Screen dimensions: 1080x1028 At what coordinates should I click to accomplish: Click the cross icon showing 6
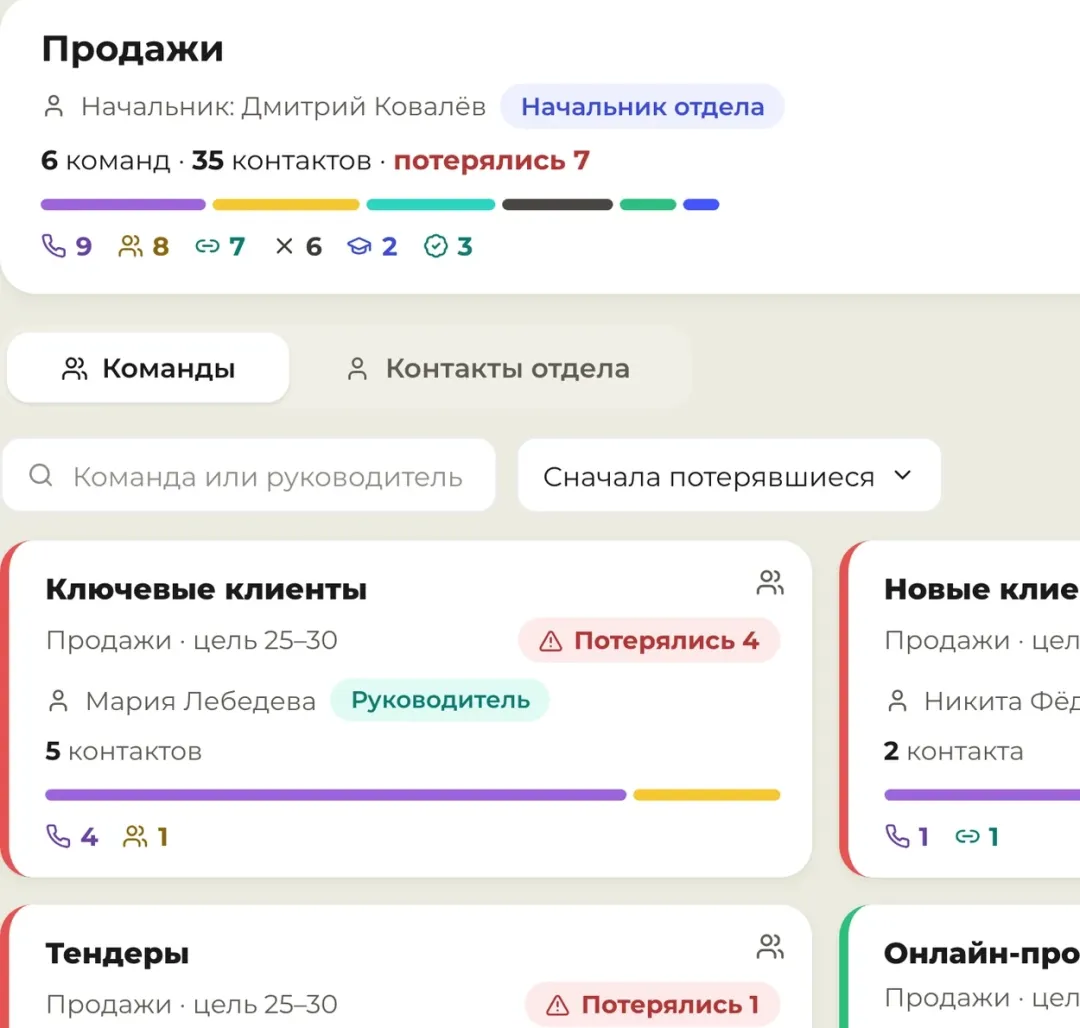tap(284, 246)
